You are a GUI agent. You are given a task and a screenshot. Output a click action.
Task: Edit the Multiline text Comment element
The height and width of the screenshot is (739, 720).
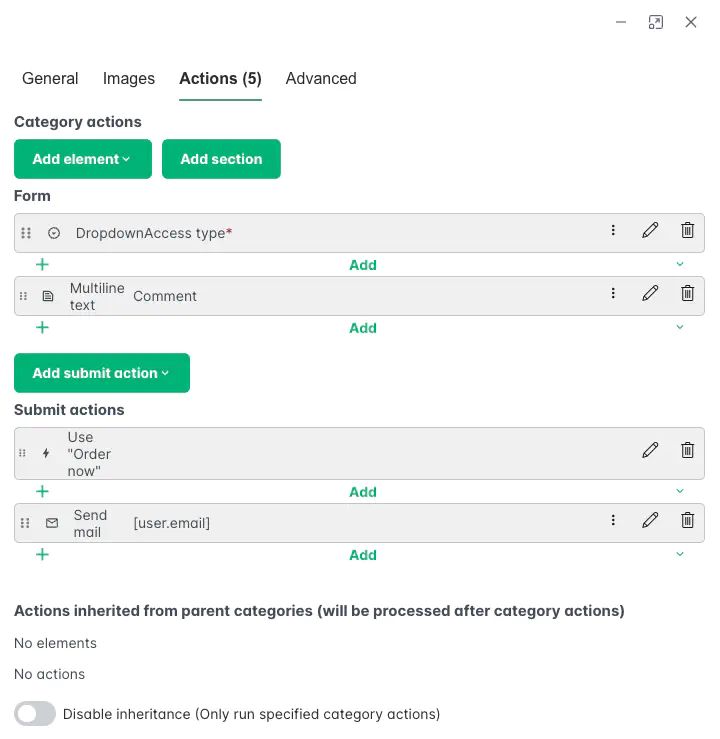click(650, 293)
